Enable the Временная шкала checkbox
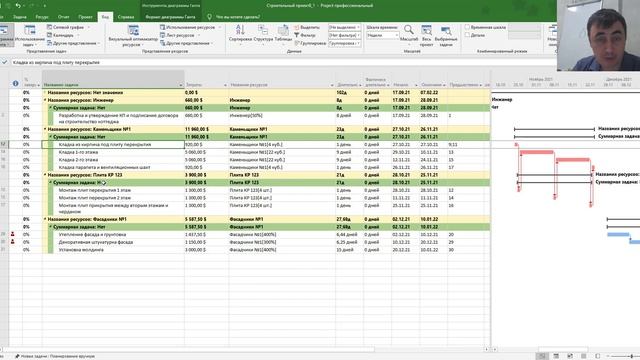 coord(467,27)
